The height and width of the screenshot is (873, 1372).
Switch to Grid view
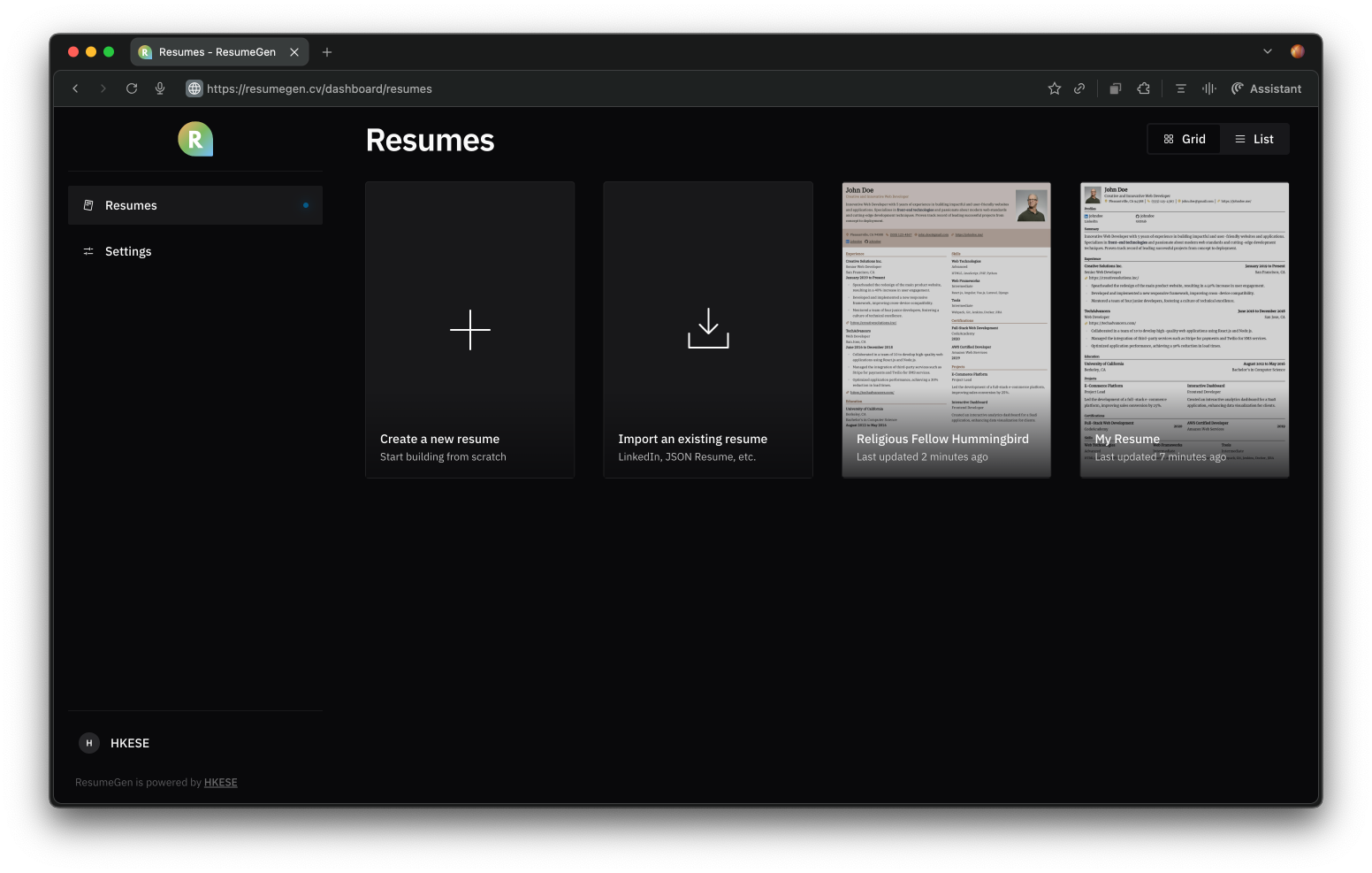(1184, 139)
